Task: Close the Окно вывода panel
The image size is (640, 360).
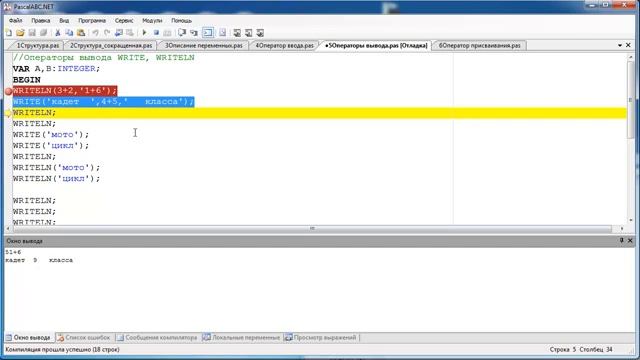Action: click(x=630, y=240)
